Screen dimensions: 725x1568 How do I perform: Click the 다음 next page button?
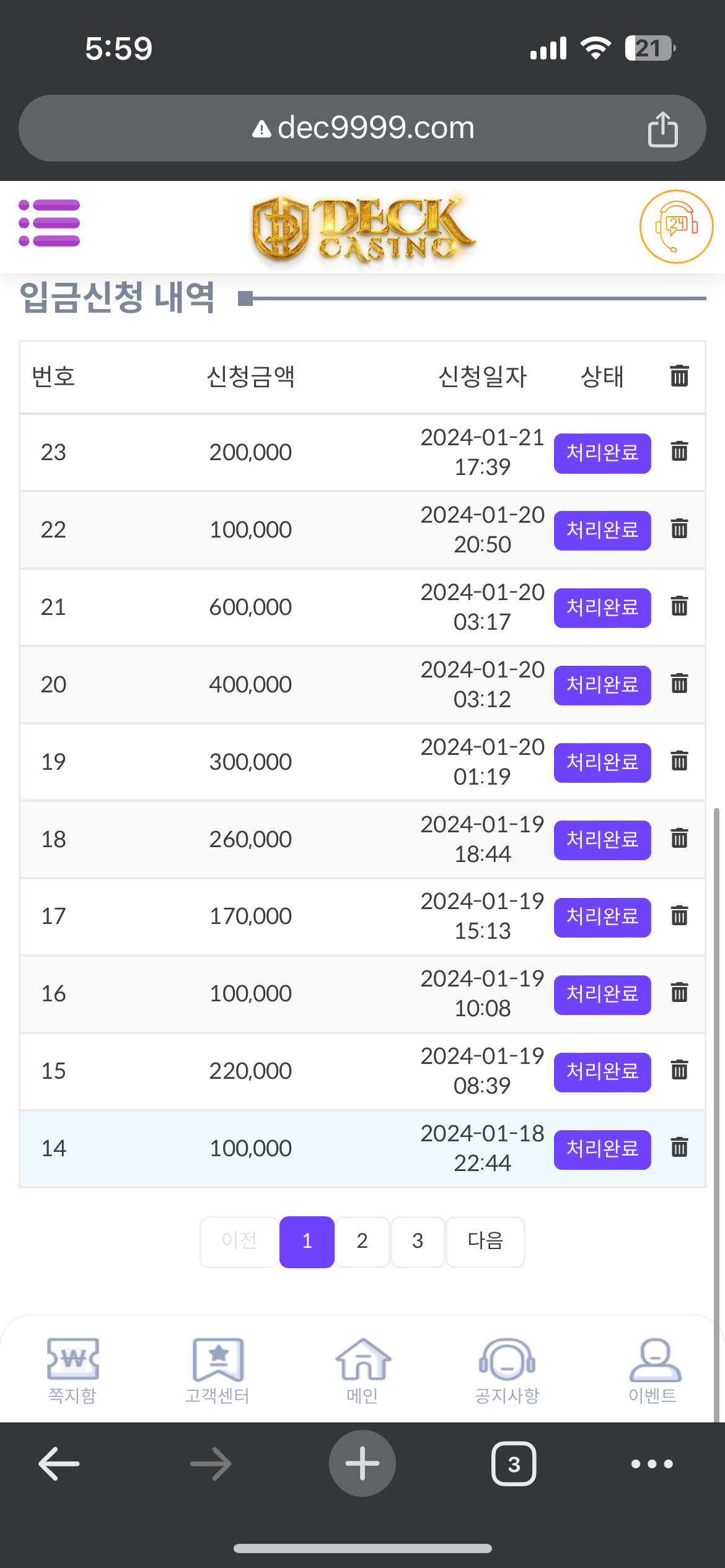coord(485,1241)
